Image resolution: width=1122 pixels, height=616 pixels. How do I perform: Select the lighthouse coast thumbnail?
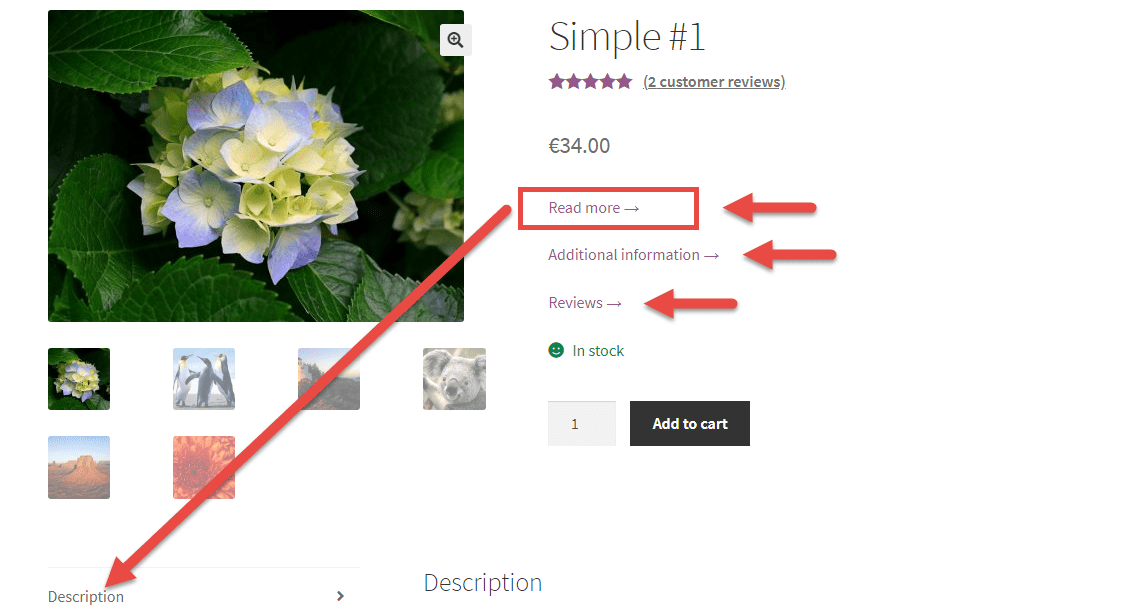click(x=329, y=379)
